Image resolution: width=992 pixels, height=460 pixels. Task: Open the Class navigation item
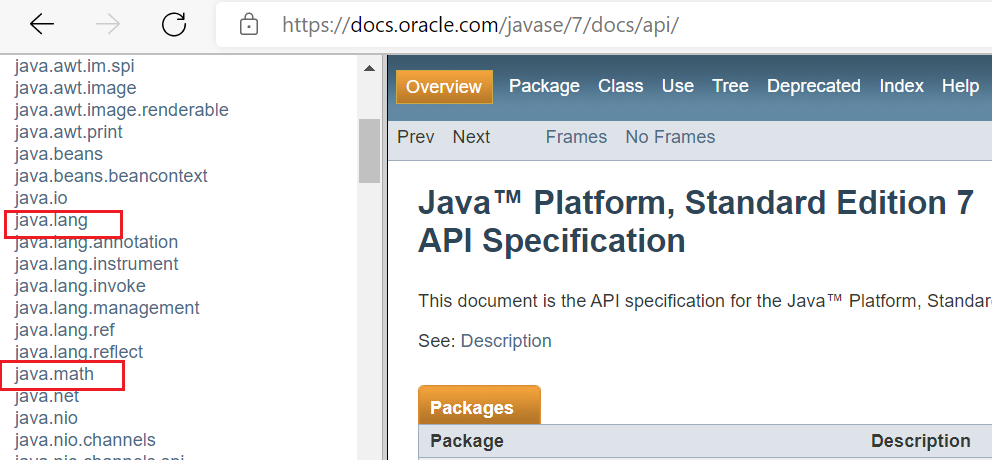coord(621,86)
